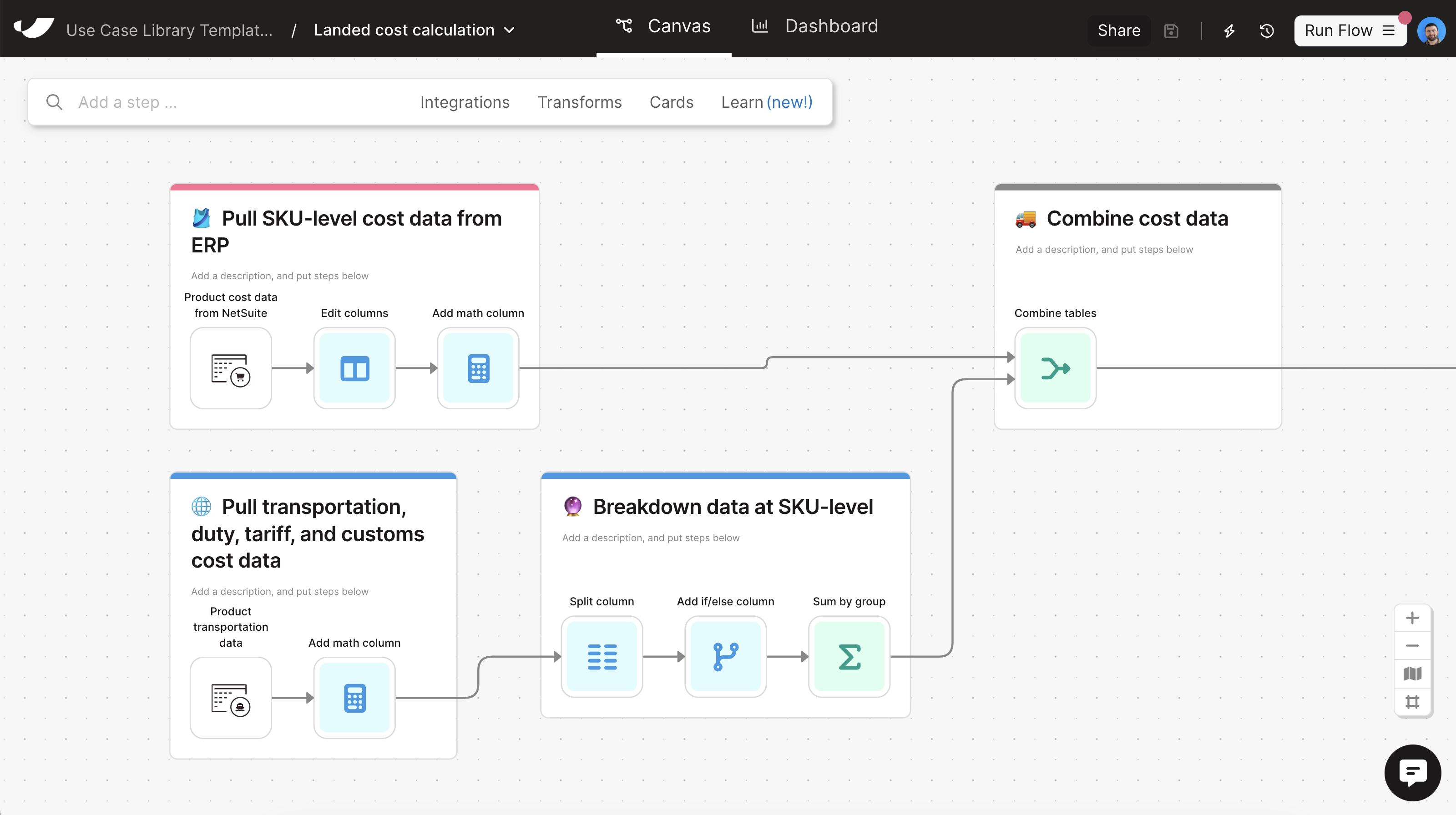This screenshot has width=1456, height=815.
Task: Click the Edit columns label
Action: pyautogui.click(x=354, y=313)
